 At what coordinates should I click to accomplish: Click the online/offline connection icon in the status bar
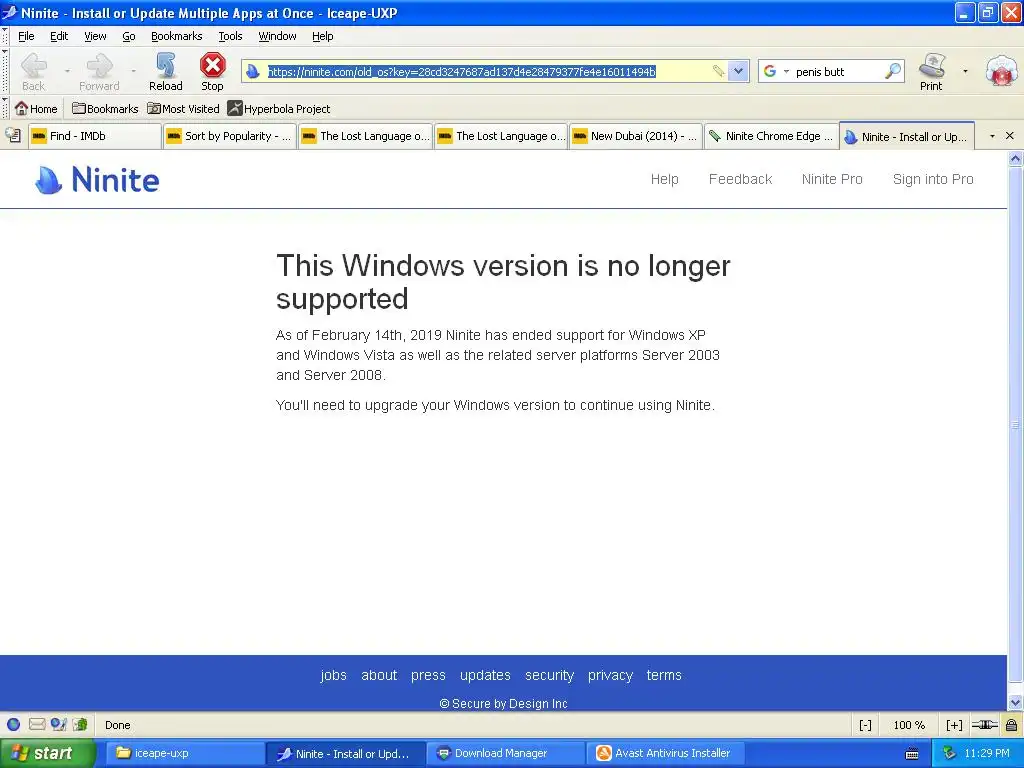(984, 724)
